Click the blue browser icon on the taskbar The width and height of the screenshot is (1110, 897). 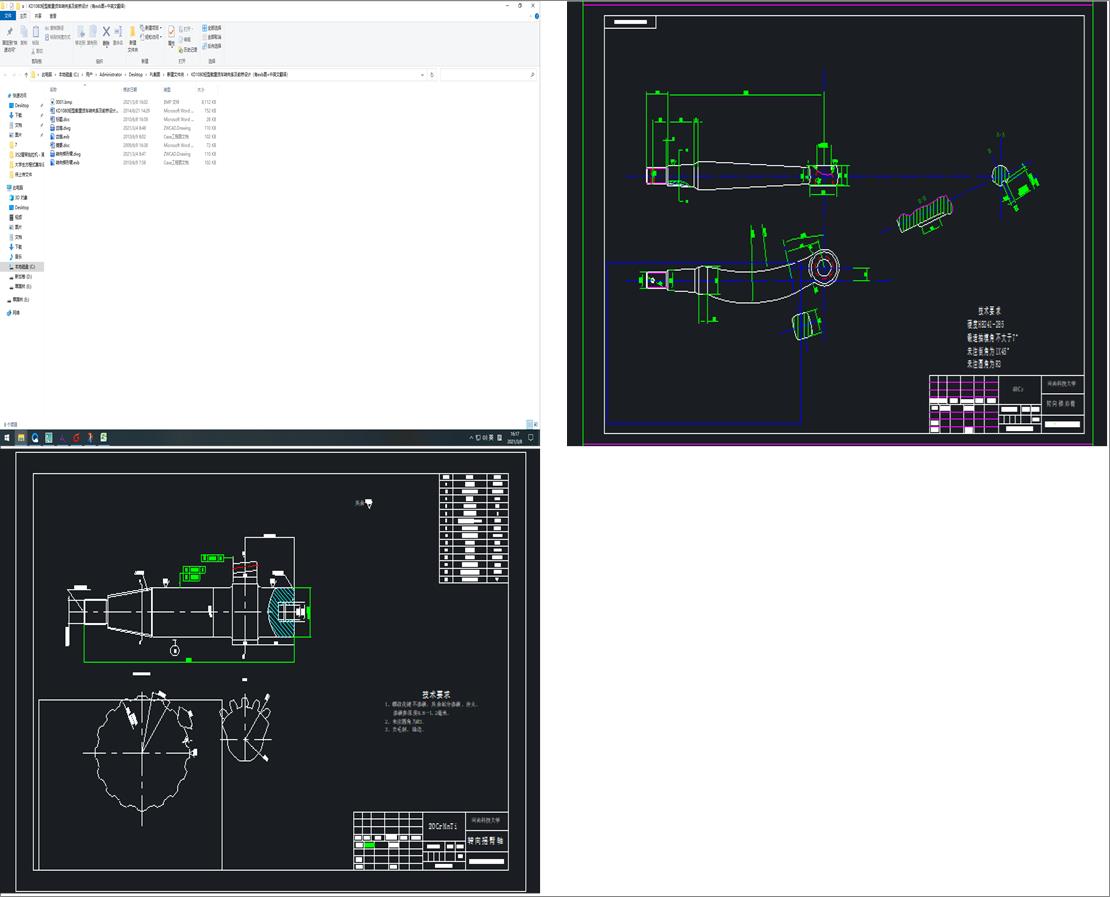[x=35, y=438]
